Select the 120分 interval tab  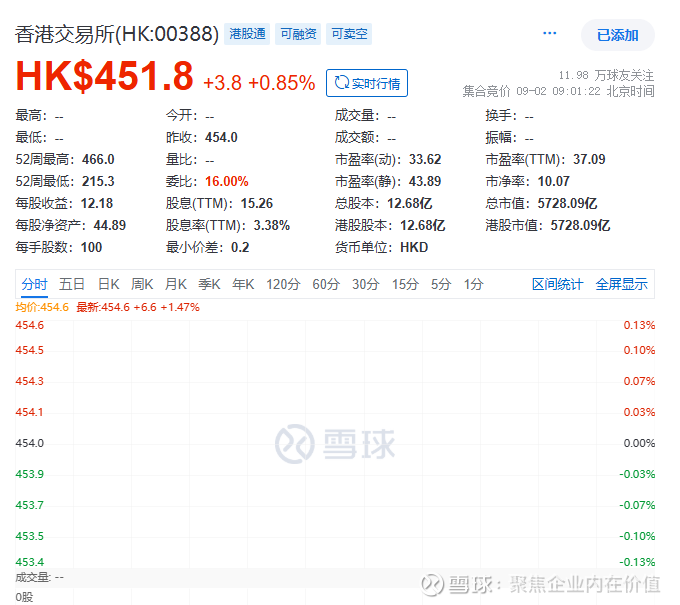(283, 285)
